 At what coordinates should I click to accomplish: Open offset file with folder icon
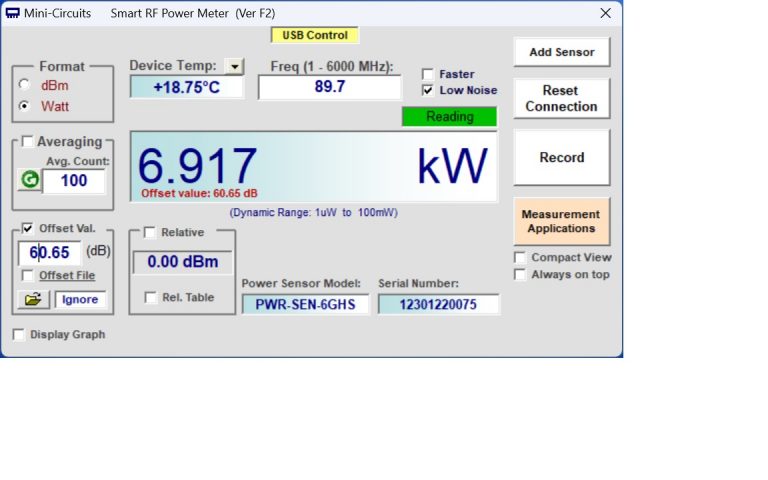pyautogui.click(x=32, y=299)
